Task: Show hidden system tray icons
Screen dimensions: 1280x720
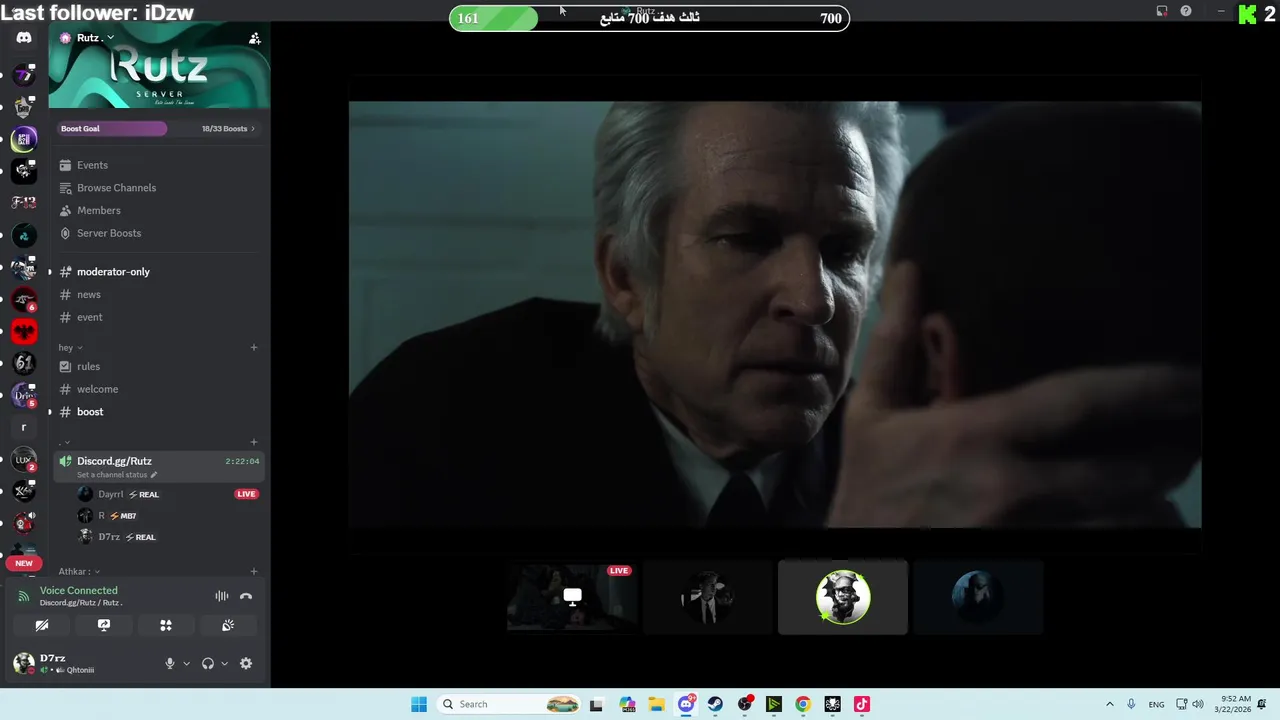Action: click(1109, 704)
